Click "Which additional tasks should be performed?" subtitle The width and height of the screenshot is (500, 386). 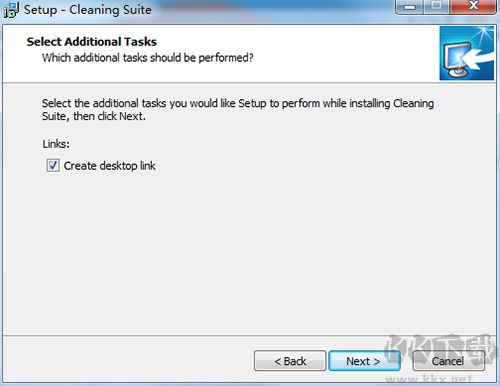pos(148,58)
